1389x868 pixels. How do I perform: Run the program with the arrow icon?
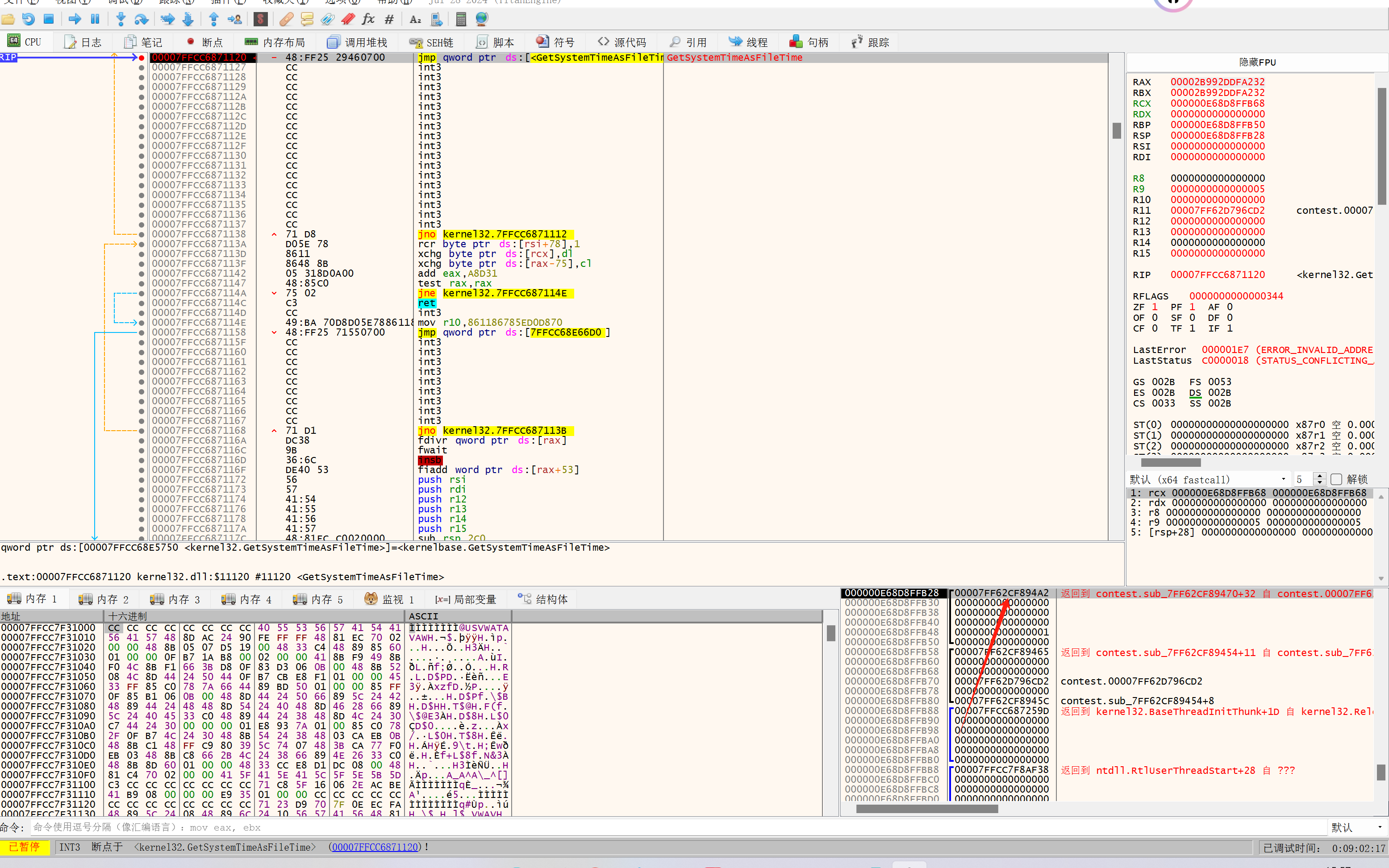[75, 20]
